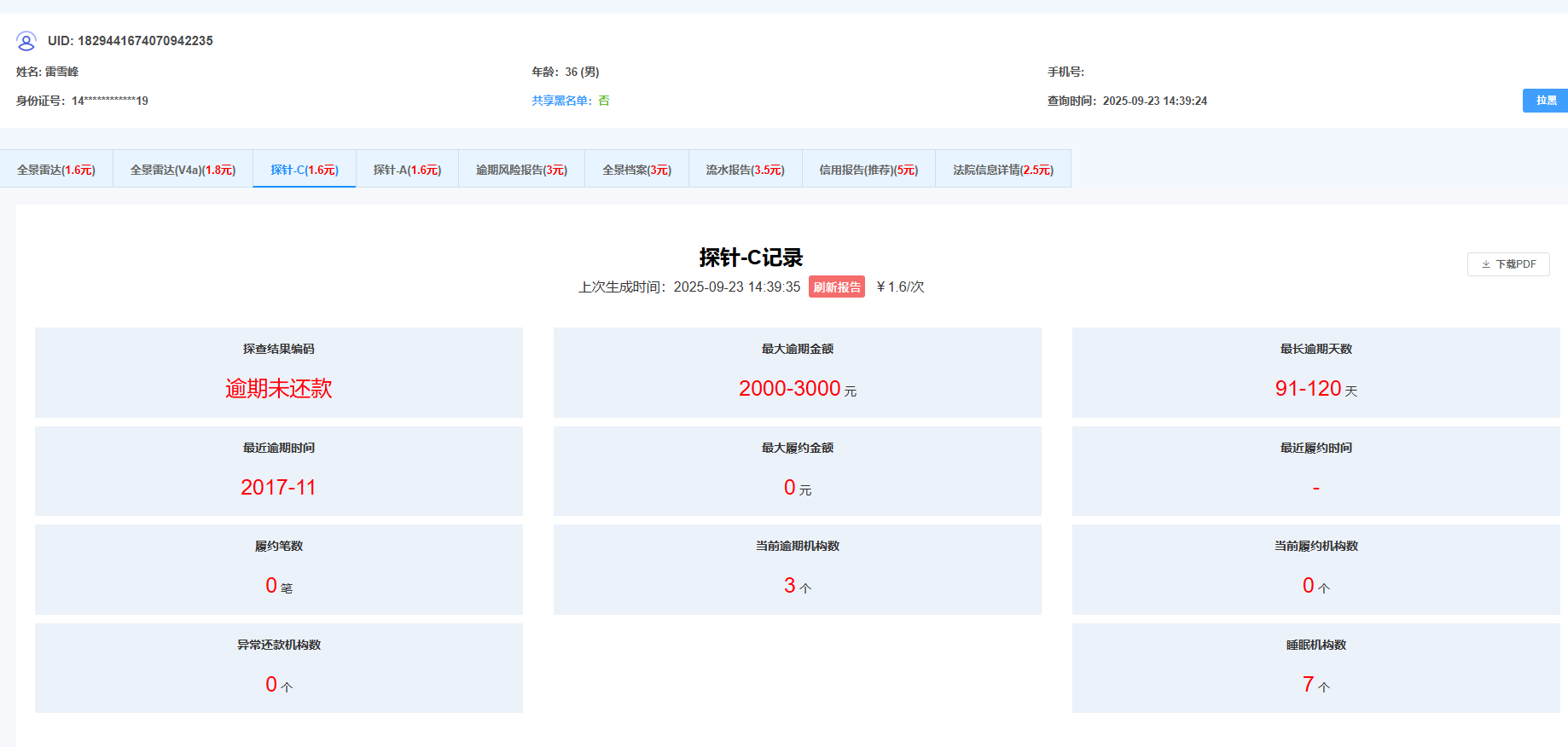This screenshot has width=1568, height=747.
Task: Click the red 刷新报告 button
Action: point(836,287)
